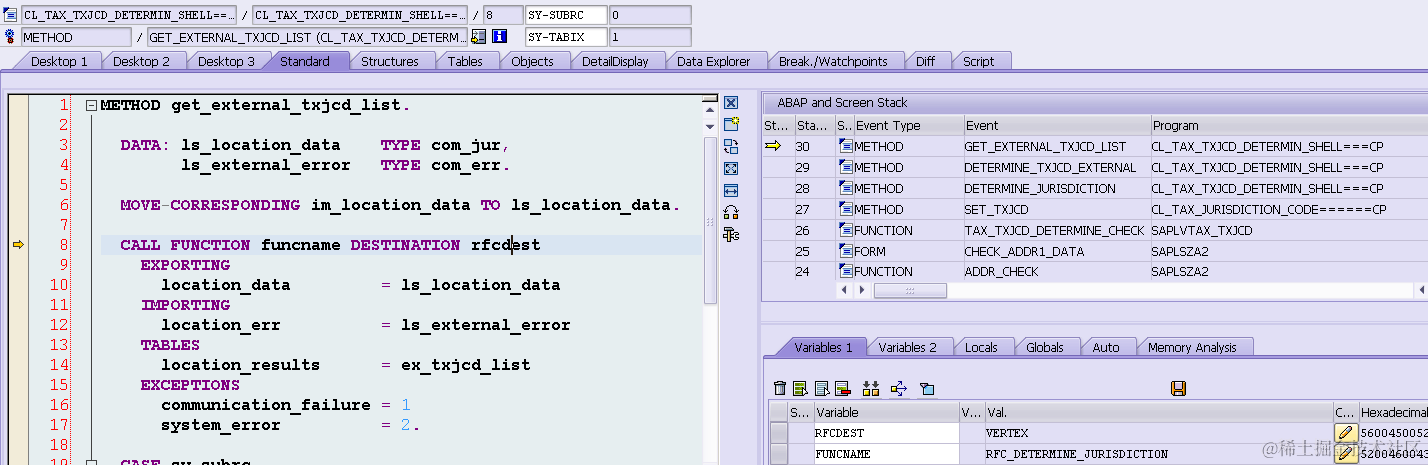This screenshot has height=465, width=1428.
Task: Click the stack table scroll-left arrow
Action: [x=845, y=290]
